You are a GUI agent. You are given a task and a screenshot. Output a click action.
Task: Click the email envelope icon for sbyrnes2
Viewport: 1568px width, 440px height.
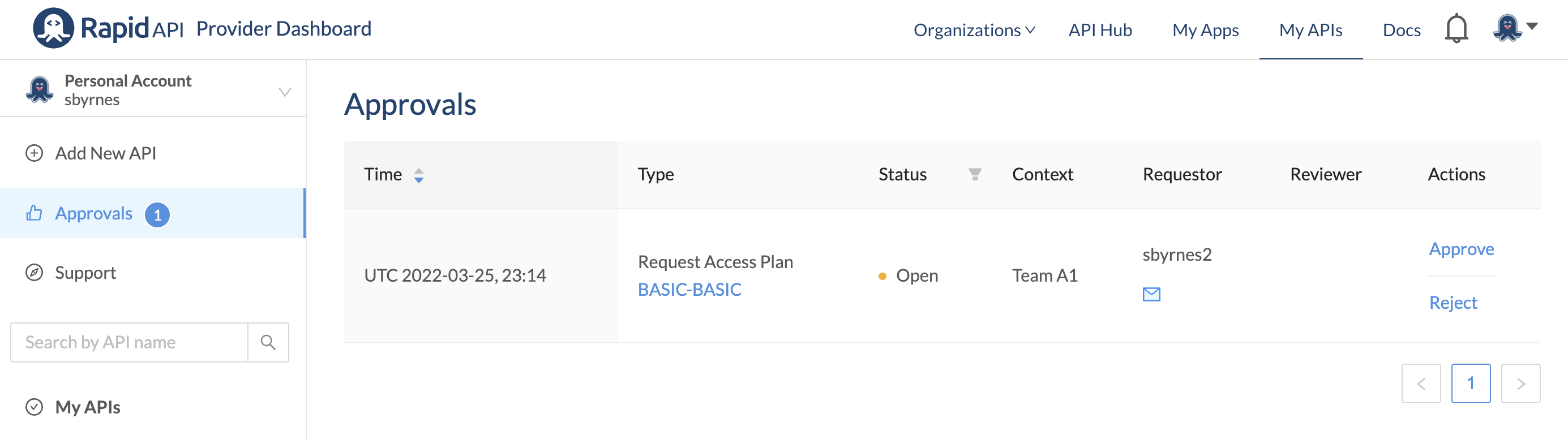click(x=1151, y=294)
